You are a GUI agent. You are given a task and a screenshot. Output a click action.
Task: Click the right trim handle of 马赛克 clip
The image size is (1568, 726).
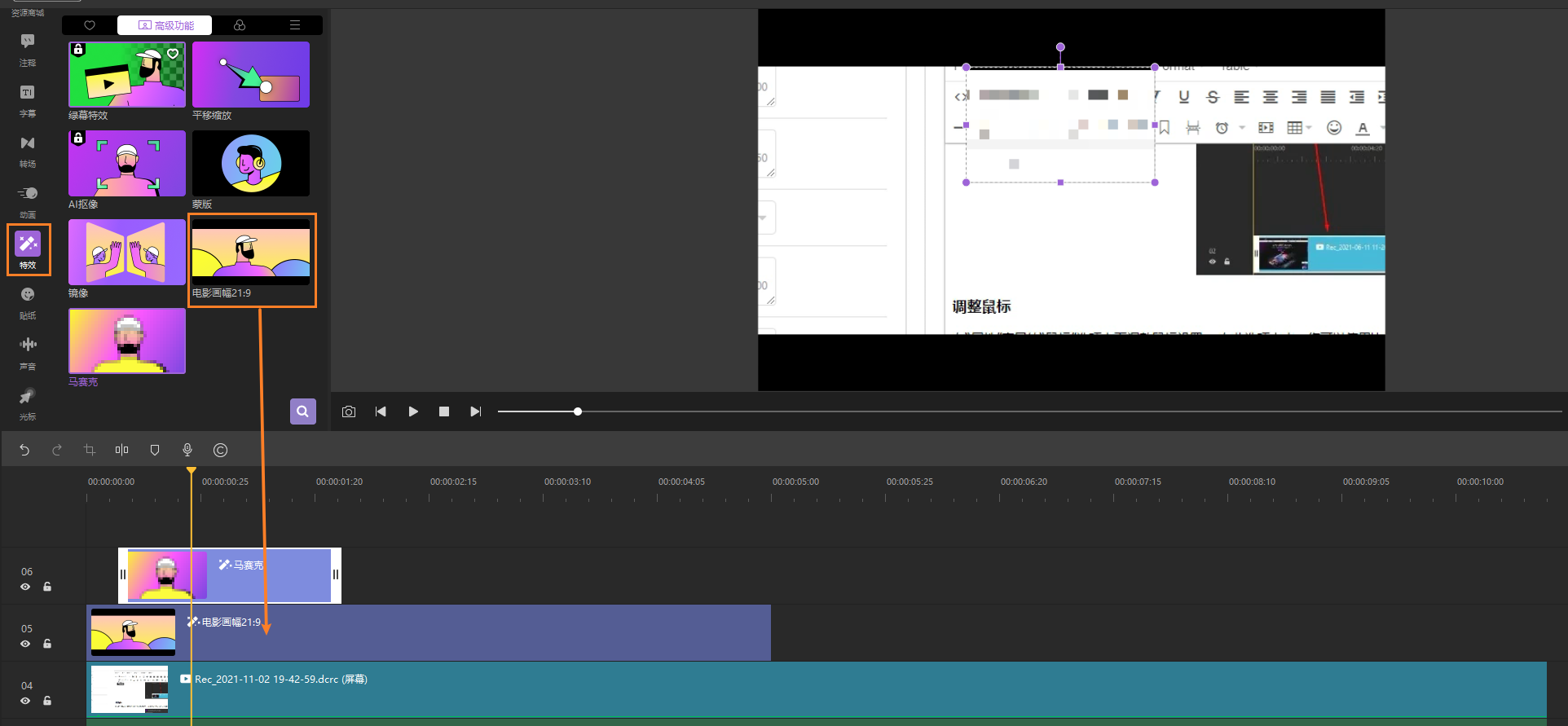pyautogui.click(x=336, y=574)
